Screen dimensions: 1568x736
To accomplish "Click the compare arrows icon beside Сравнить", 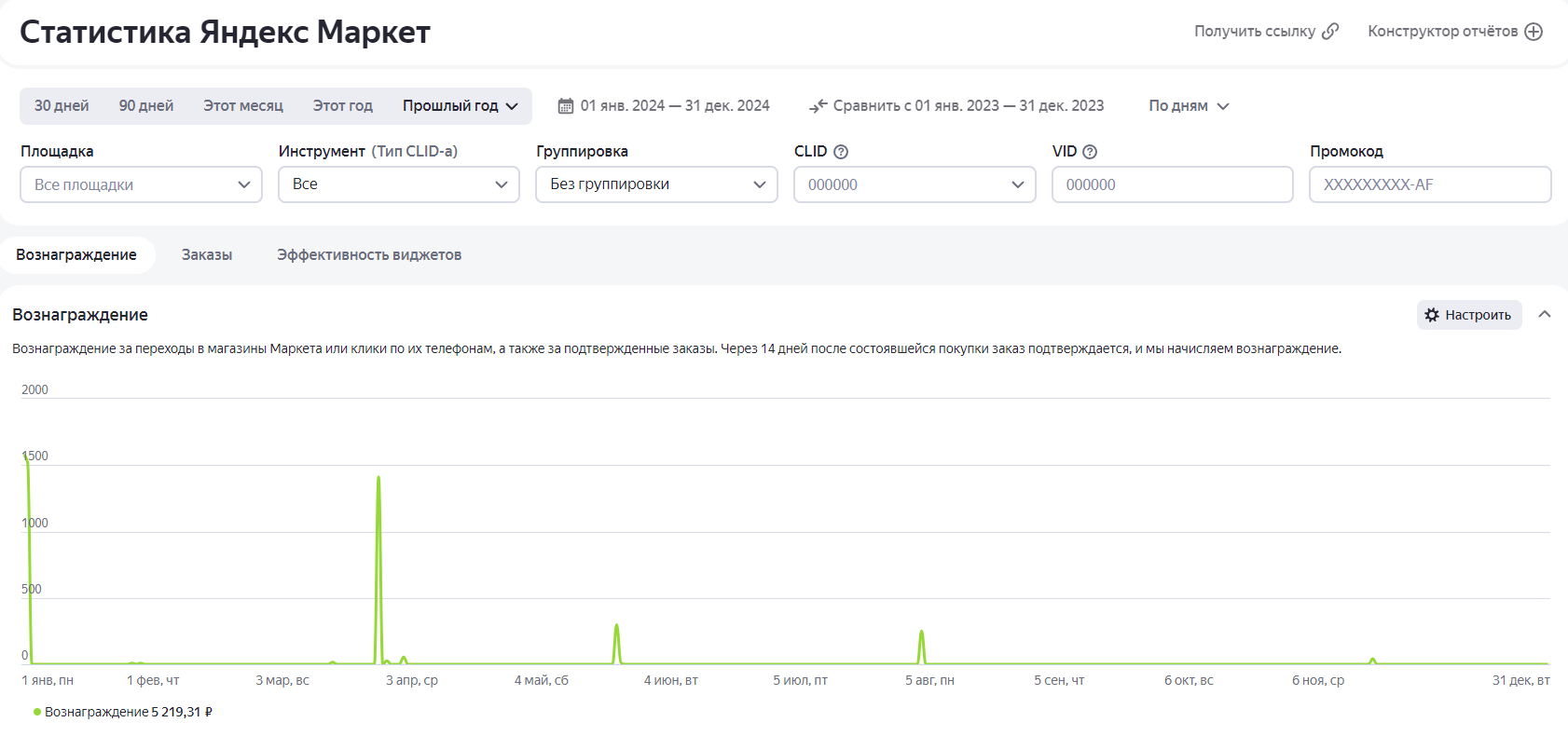I will tap(818, 106).
